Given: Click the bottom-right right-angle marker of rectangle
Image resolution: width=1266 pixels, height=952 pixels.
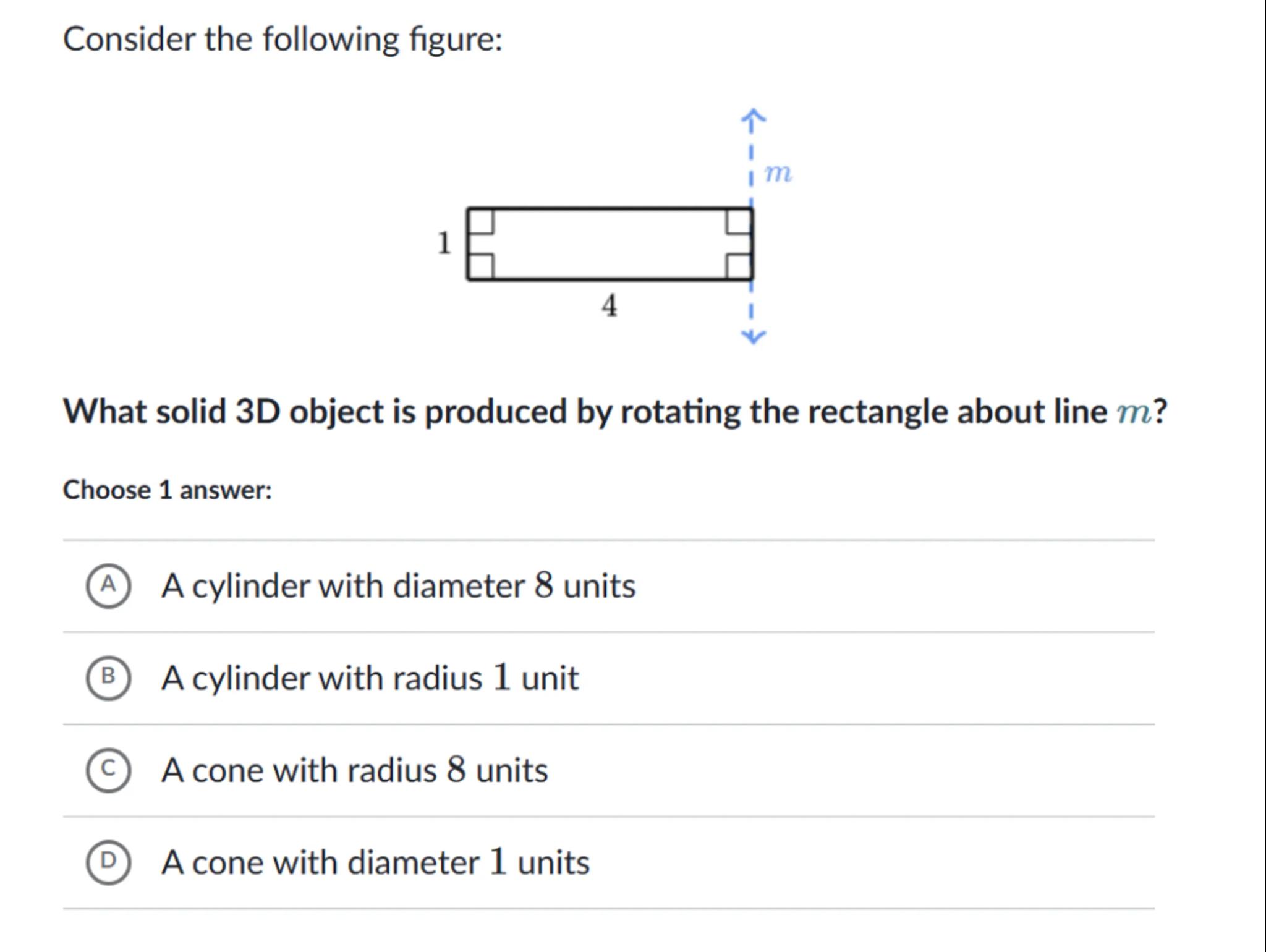Looking at the screenshot, I should (x=739, y=266).
